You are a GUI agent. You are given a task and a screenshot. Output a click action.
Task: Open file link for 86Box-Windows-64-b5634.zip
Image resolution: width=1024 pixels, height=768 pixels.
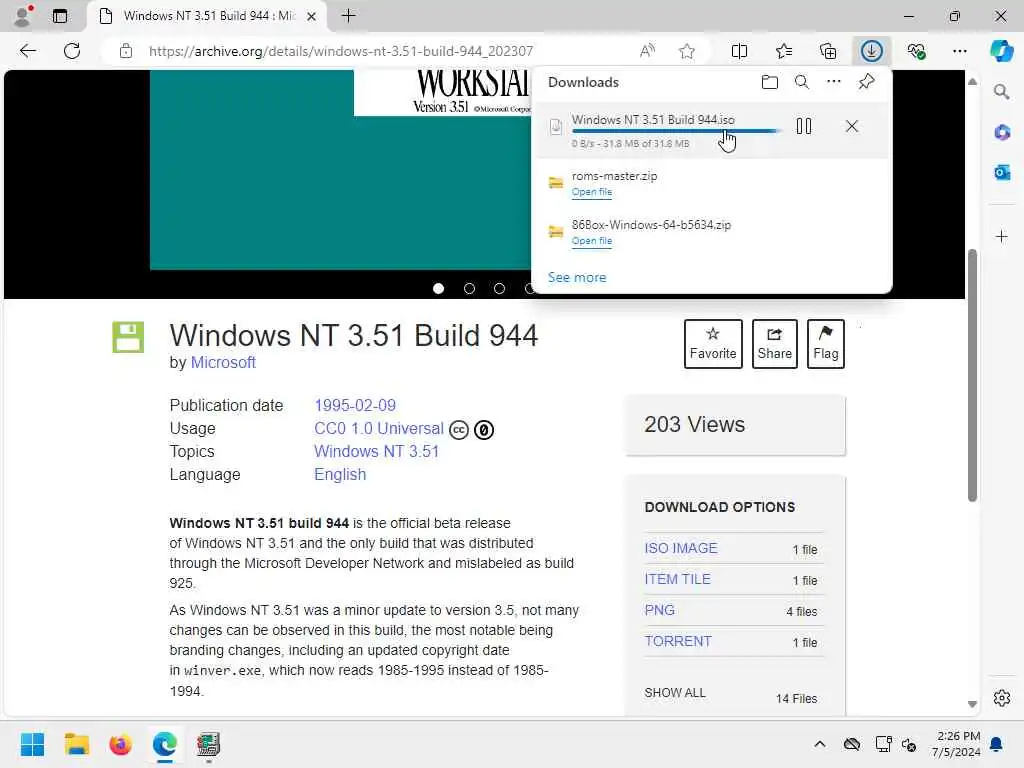[592, 241]
